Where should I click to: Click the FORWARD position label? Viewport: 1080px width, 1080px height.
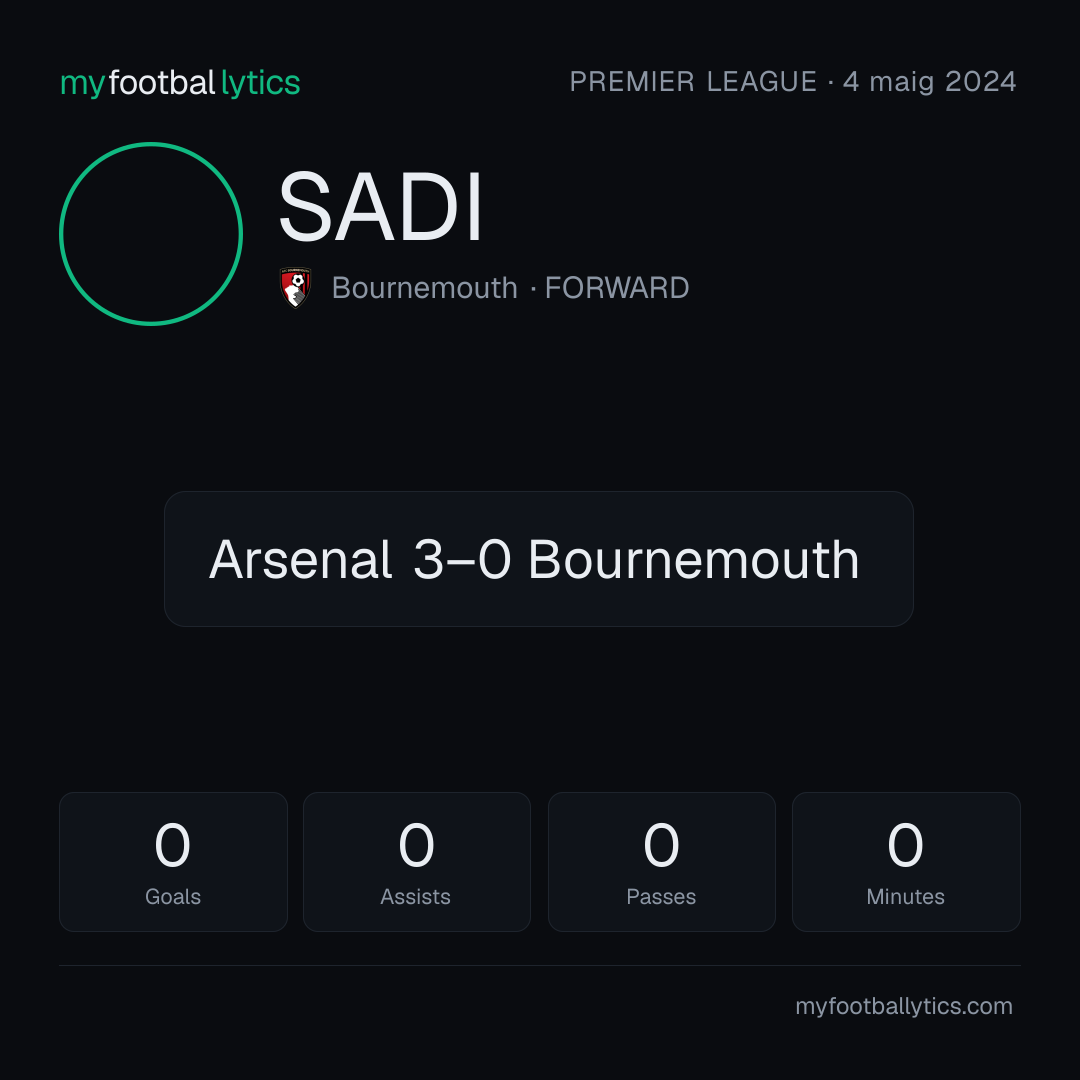[616, 288]
